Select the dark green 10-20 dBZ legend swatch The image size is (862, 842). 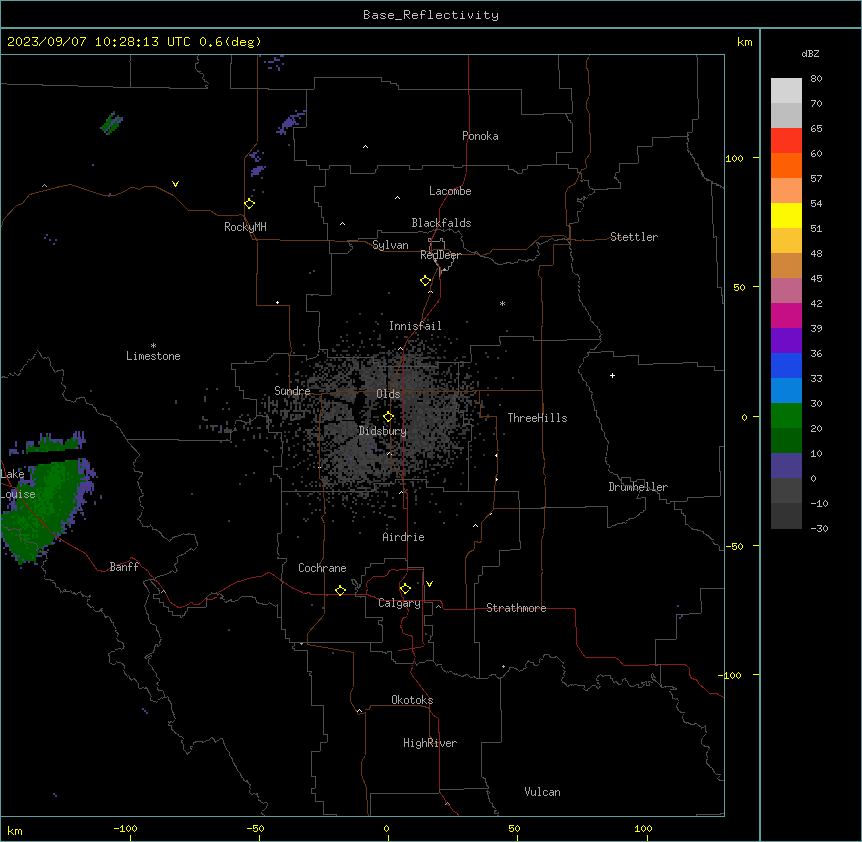point(786,441)
